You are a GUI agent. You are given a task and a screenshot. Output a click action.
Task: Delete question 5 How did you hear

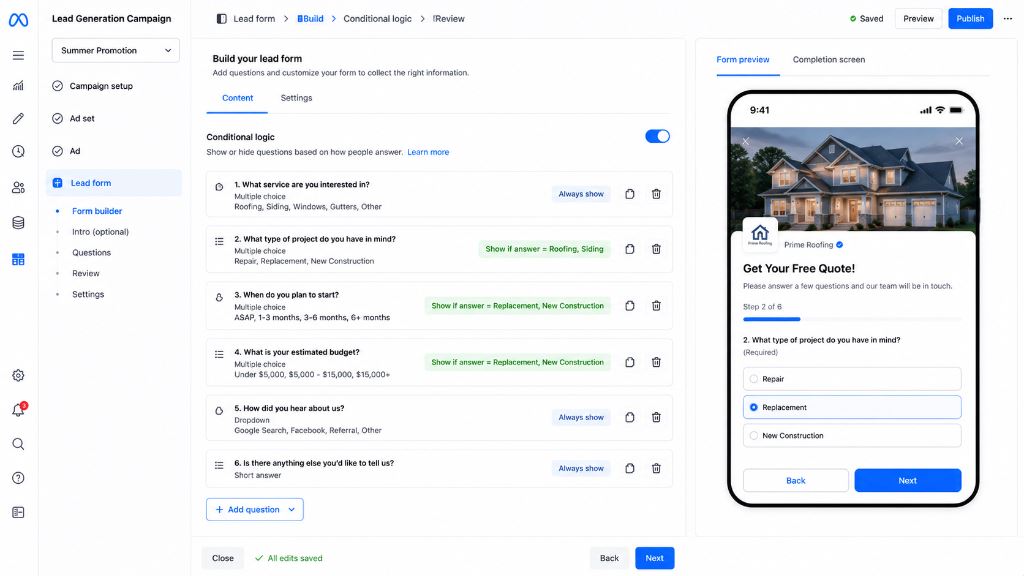[656, 417]
